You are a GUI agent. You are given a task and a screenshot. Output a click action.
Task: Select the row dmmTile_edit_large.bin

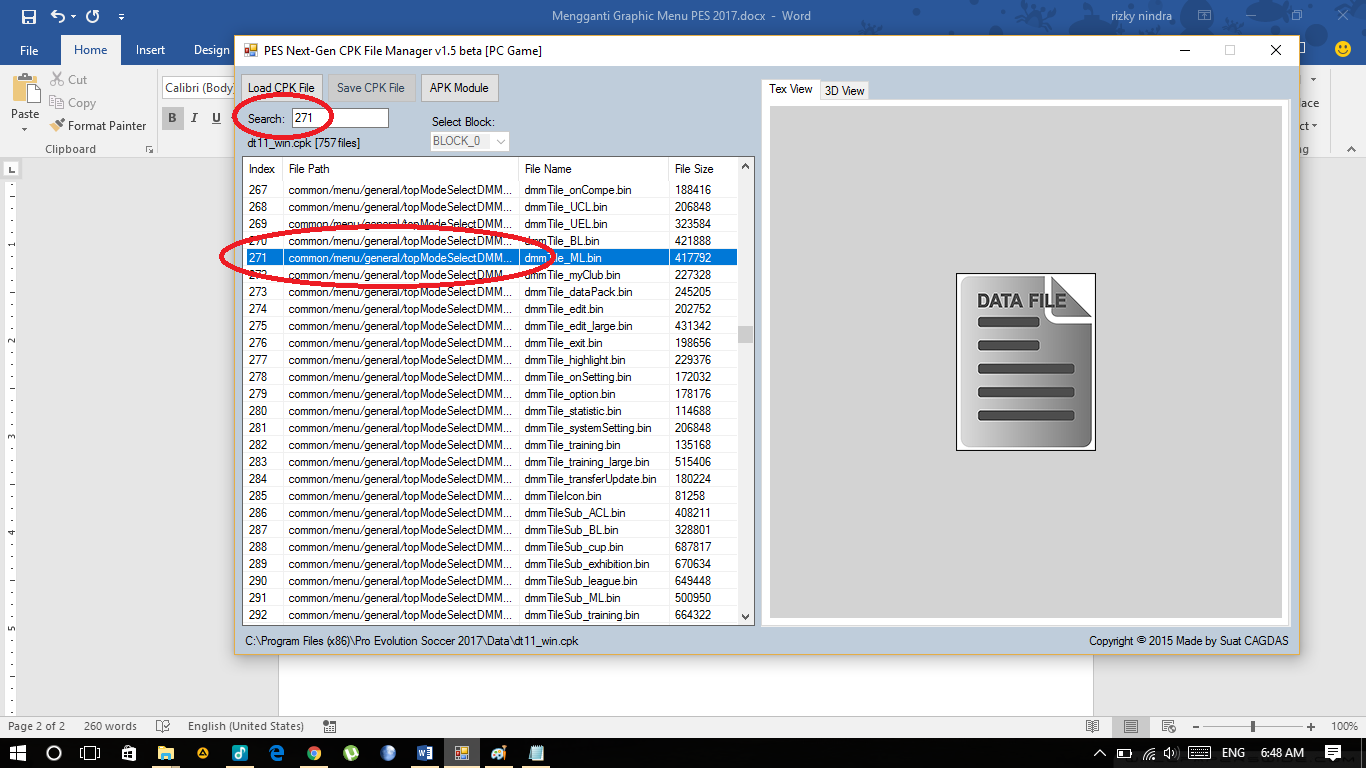point(491,326)
